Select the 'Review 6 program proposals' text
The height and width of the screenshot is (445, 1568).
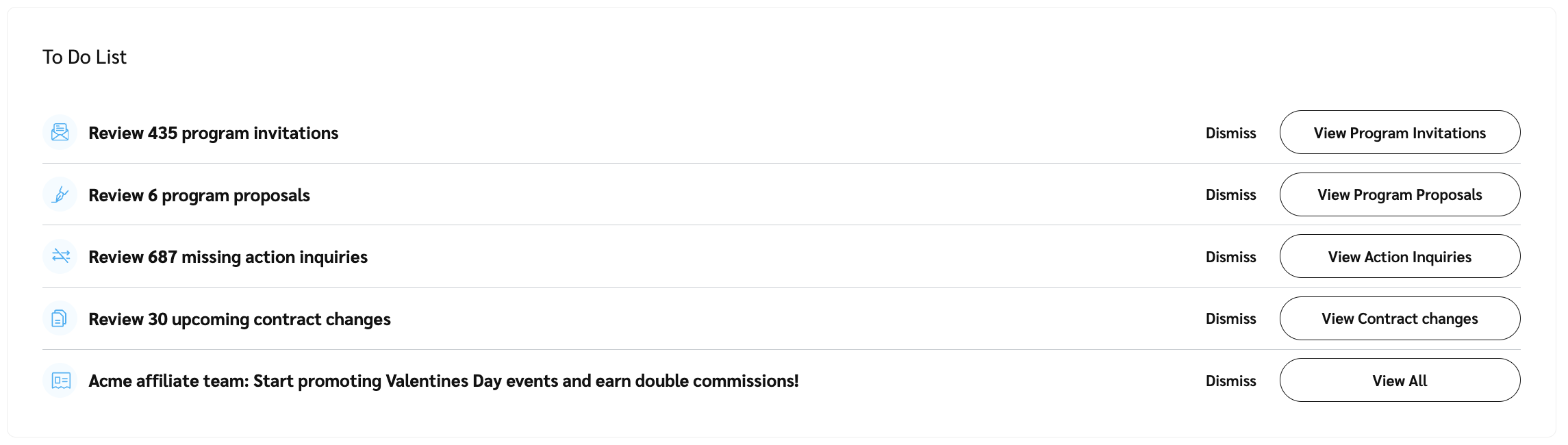(x=199, y=195)
